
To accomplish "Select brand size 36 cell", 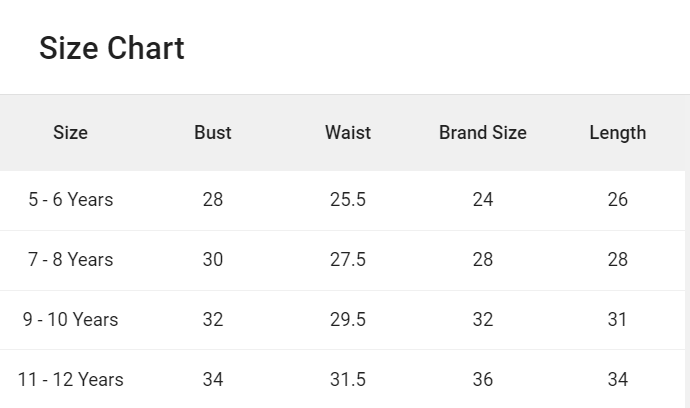I will [483, 380].
